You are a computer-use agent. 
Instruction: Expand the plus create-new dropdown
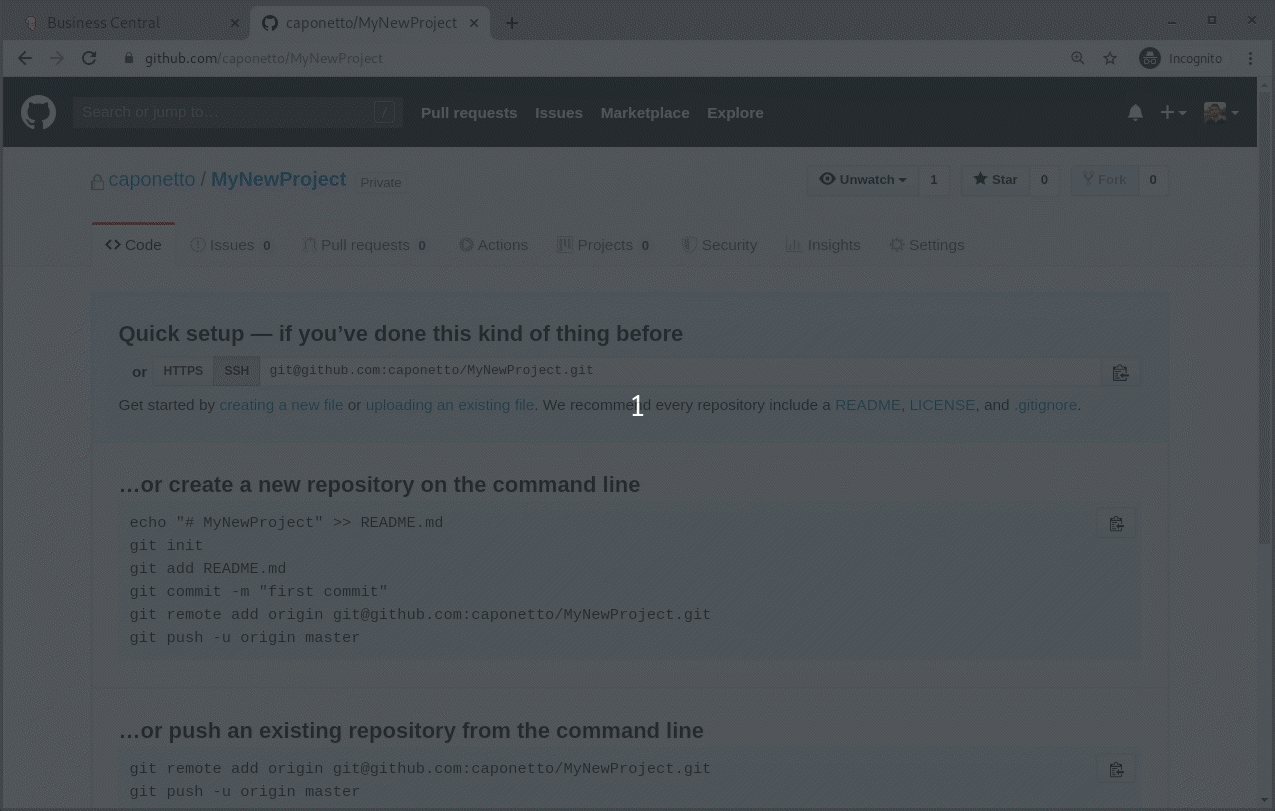[1173, 113]
